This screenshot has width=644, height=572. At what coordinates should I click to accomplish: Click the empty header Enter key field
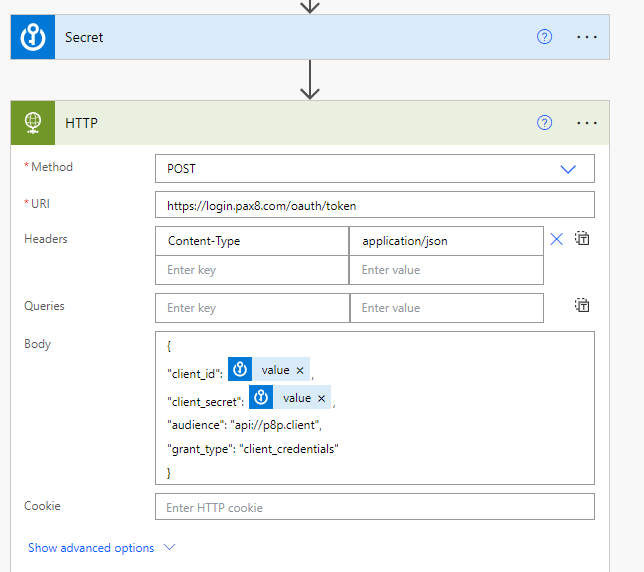pyautogui.click(x=252, y=270)
